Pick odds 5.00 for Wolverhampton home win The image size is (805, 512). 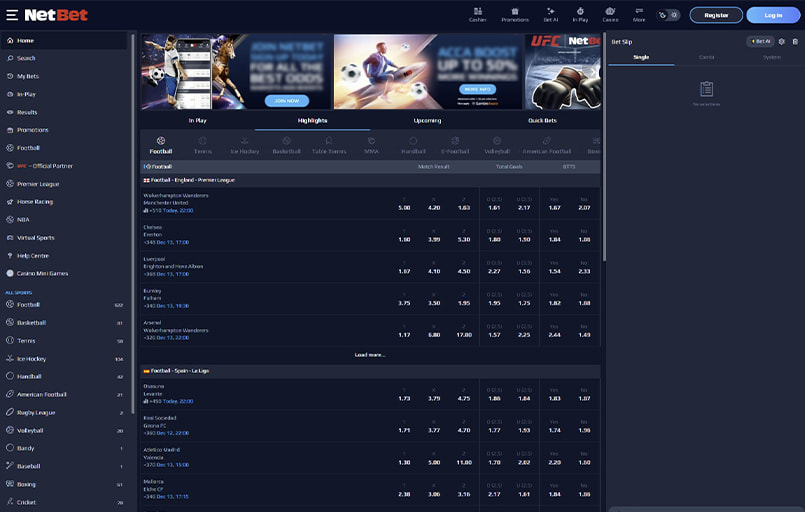tap(404, 204)
